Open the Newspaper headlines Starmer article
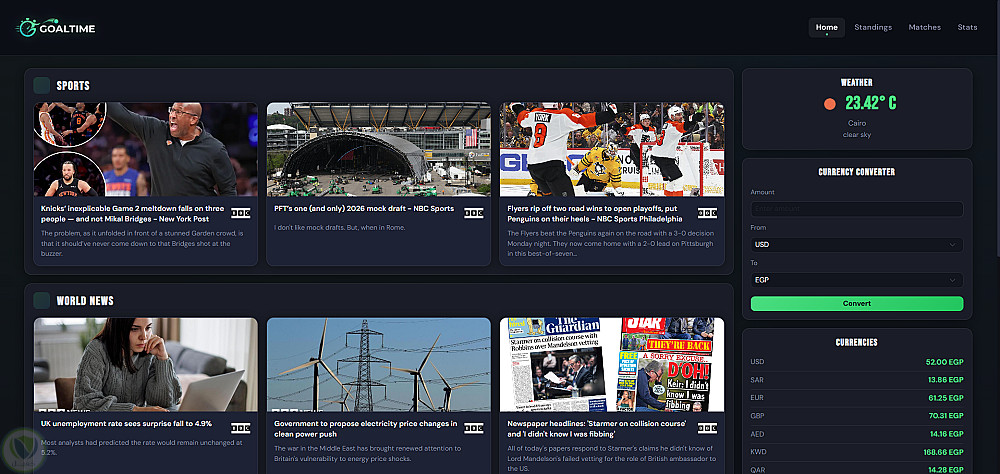 596,429
